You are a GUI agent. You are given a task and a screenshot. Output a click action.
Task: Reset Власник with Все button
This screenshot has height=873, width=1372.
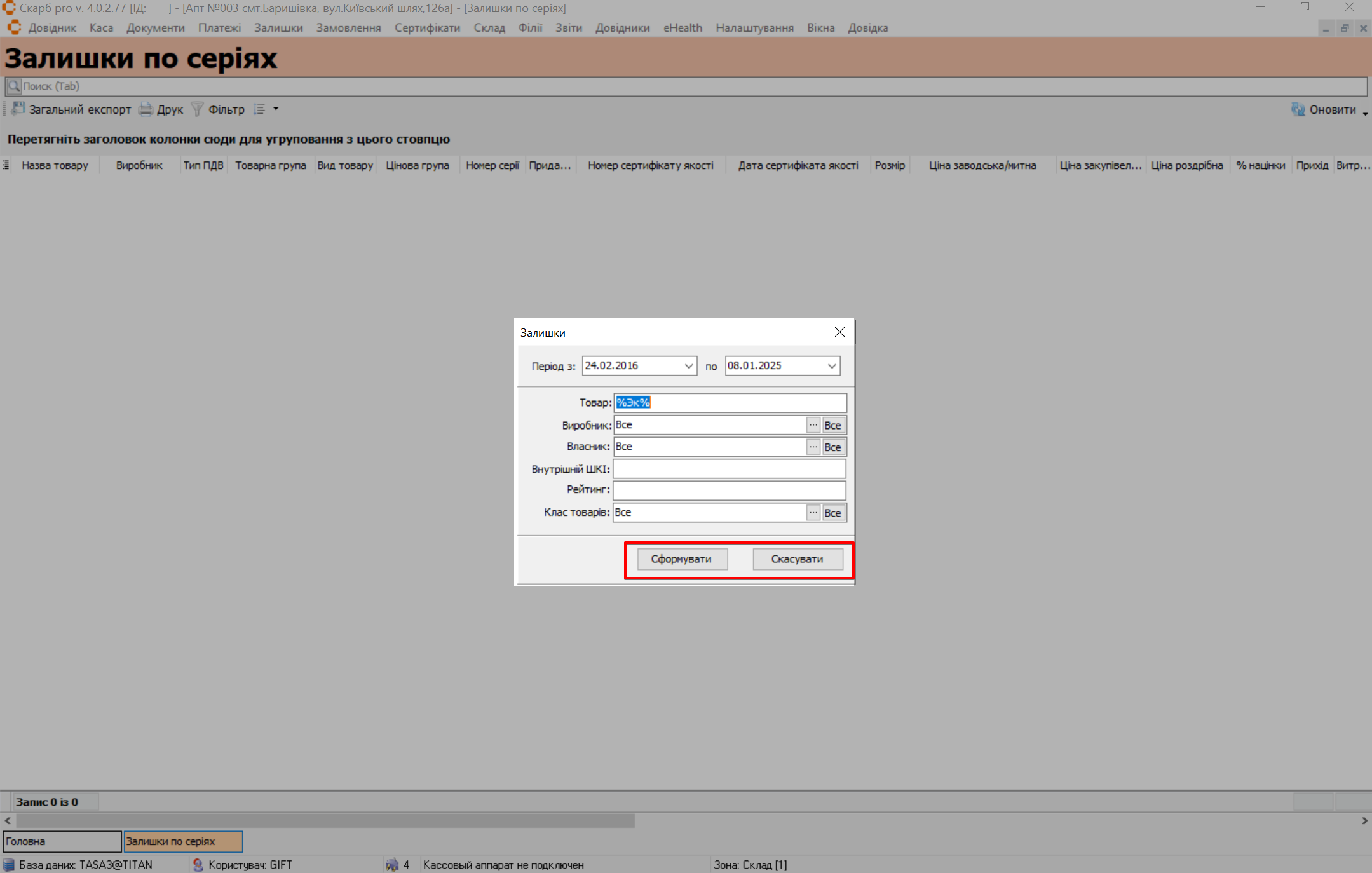(832, 447)
